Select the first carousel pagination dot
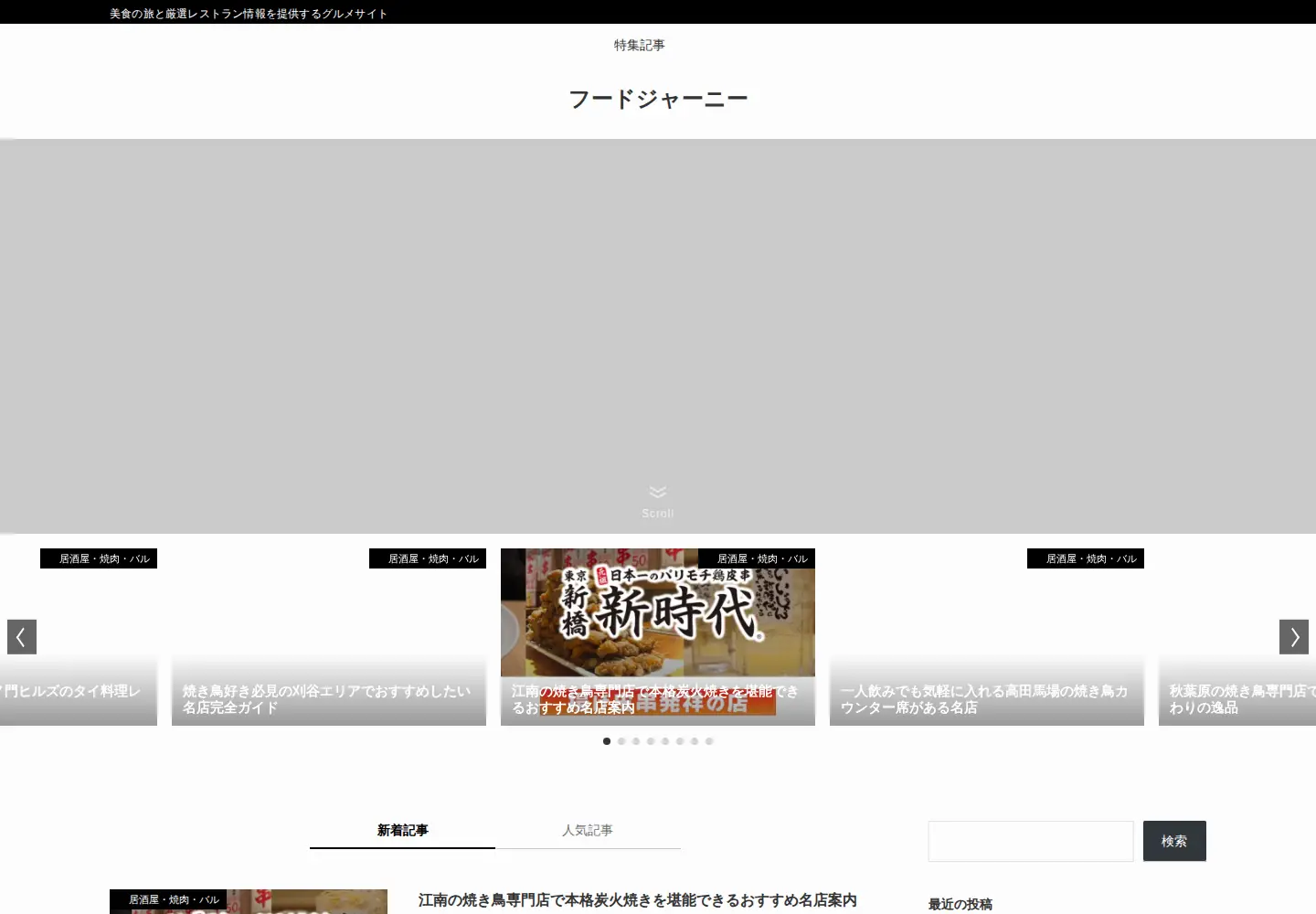 pos(607,741)
